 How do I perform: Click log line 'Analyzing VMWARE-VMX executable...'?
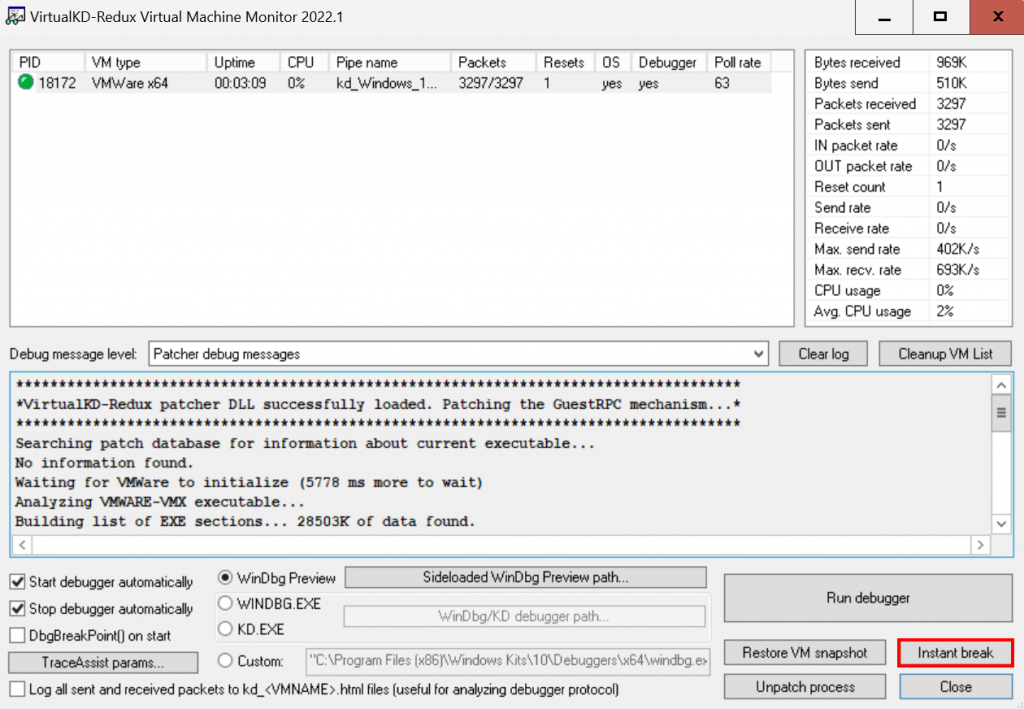(160, 502)
